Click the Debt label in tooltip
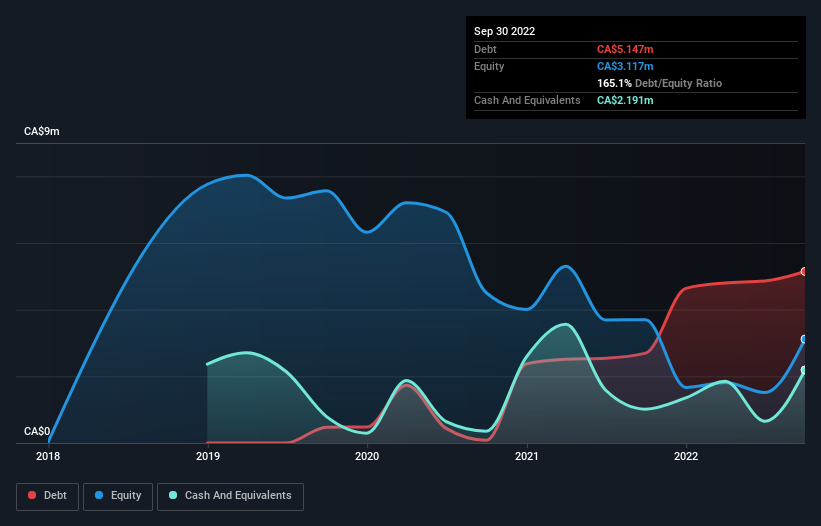 [x=485, y=49]
